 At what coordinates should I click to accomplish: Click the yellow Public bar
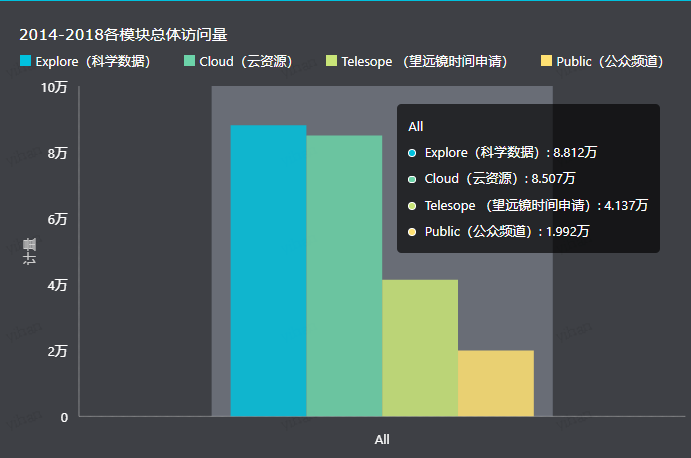pos(496,383)
